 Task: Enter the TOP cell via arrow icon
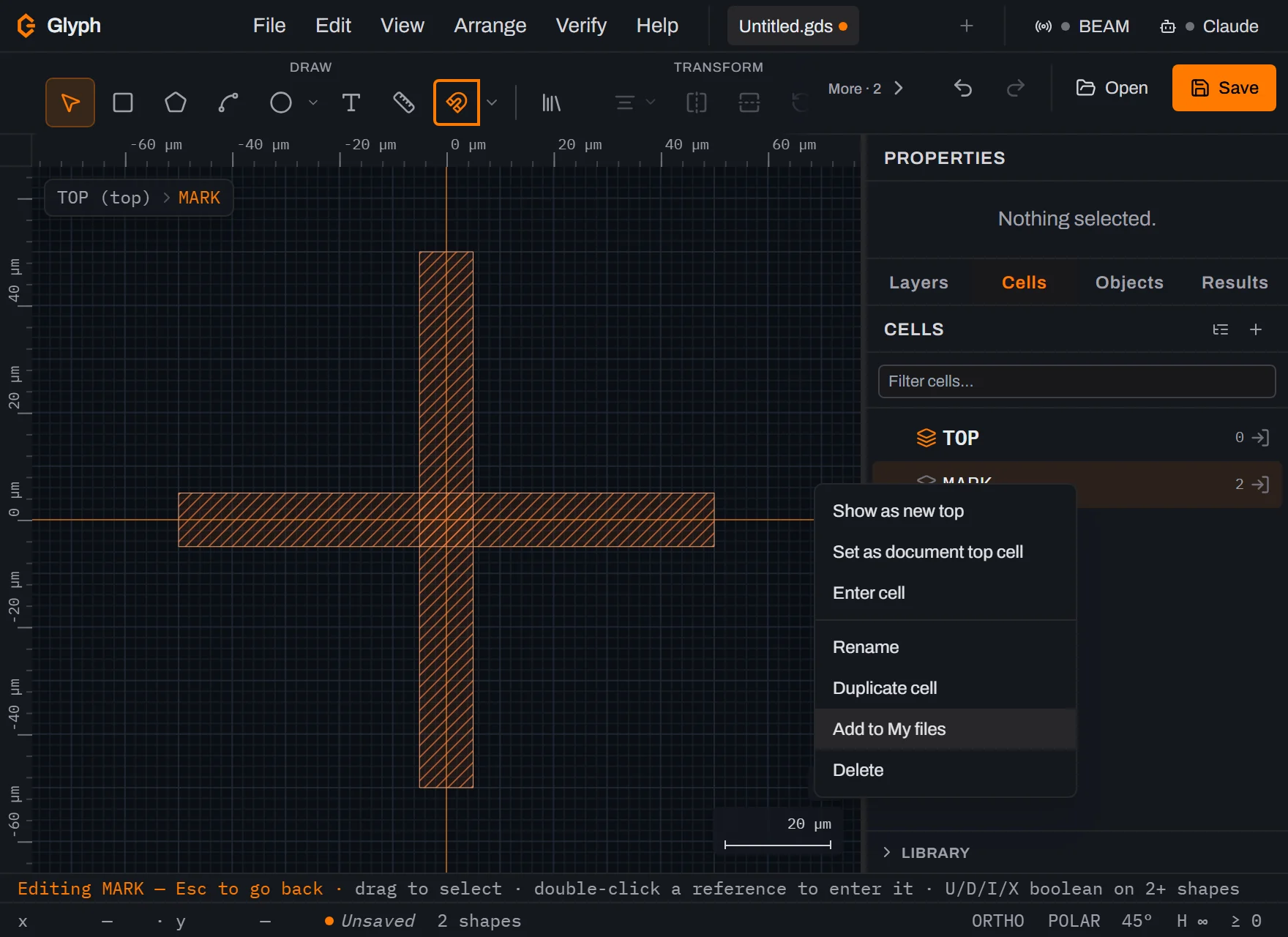tap(1260, 438)
